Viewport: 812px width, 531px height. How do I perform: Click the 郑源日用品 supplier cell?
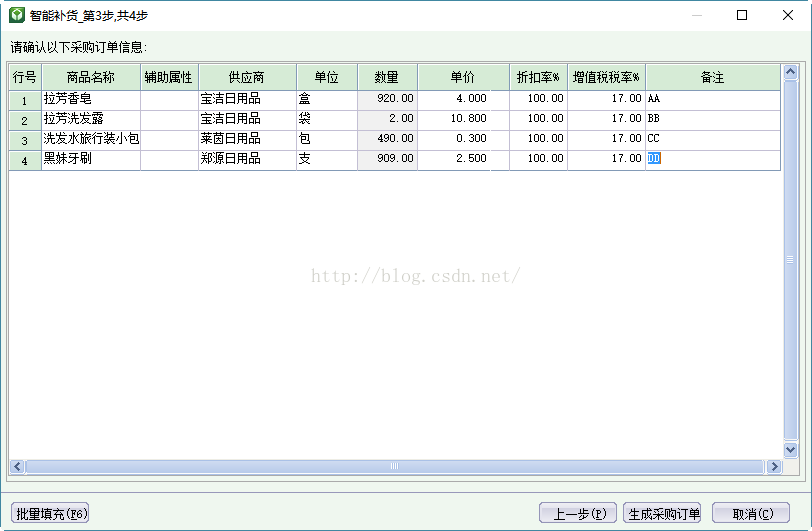pos(247,160)
